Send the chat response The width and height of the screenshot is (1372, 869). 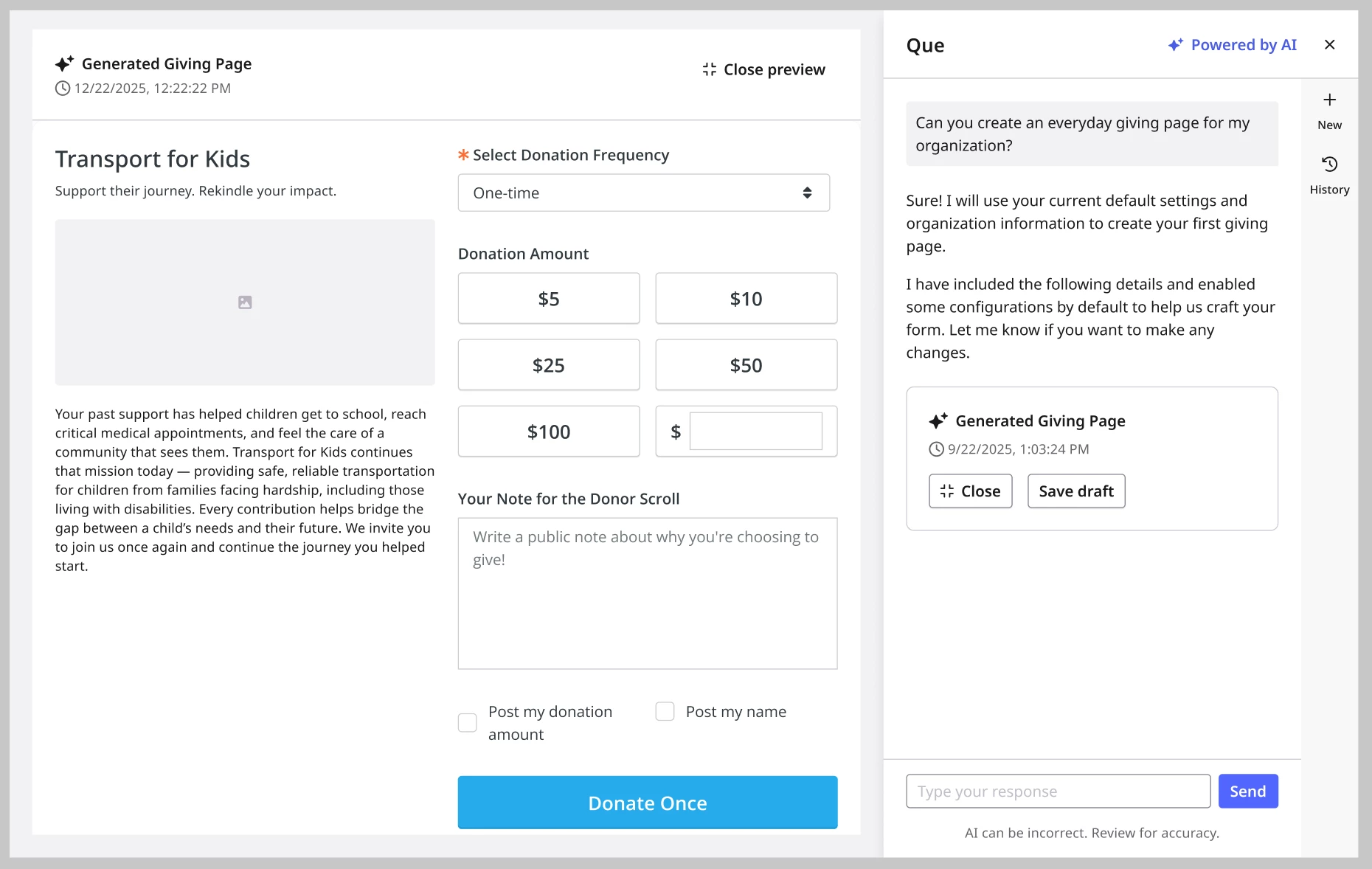[1247, 792]
